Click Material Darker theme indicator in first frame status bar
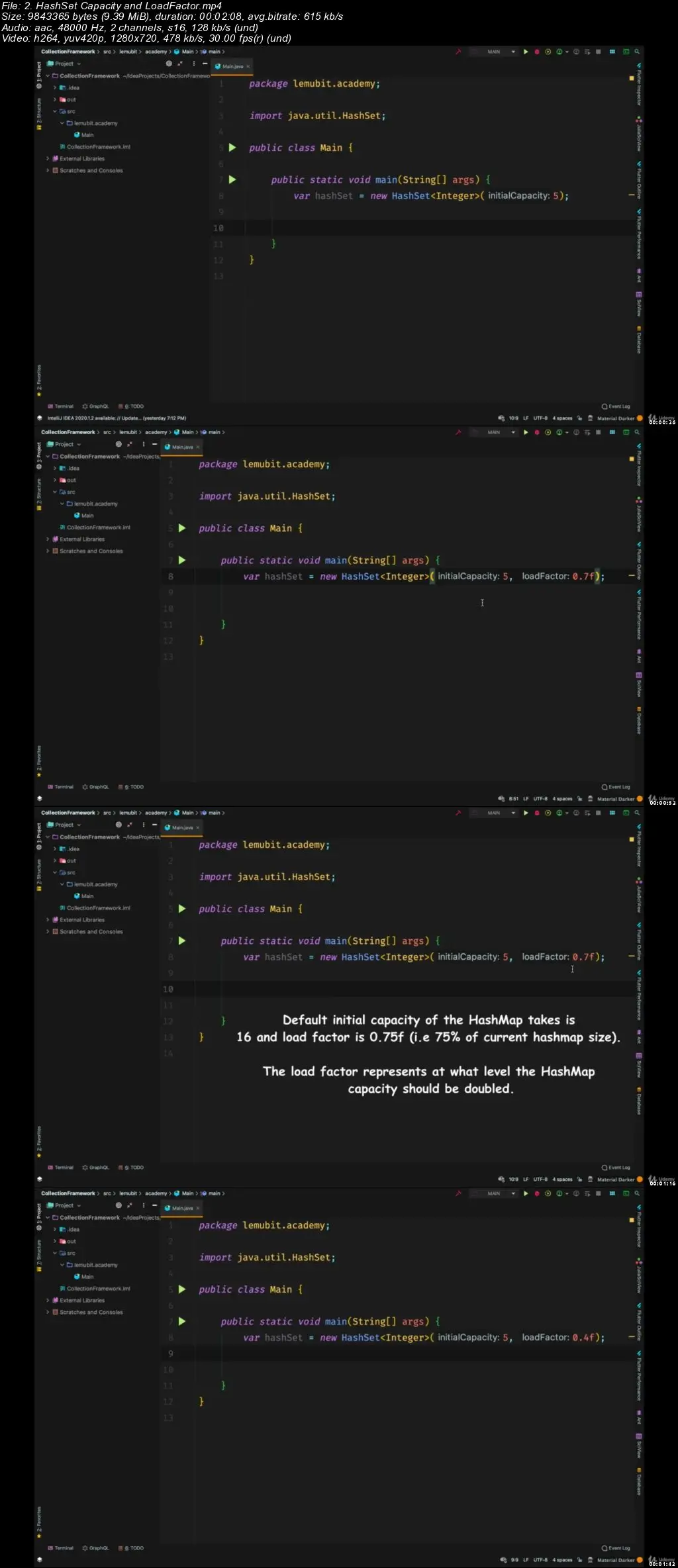Screen dimensions: 678x1568 tap(616, 418)
